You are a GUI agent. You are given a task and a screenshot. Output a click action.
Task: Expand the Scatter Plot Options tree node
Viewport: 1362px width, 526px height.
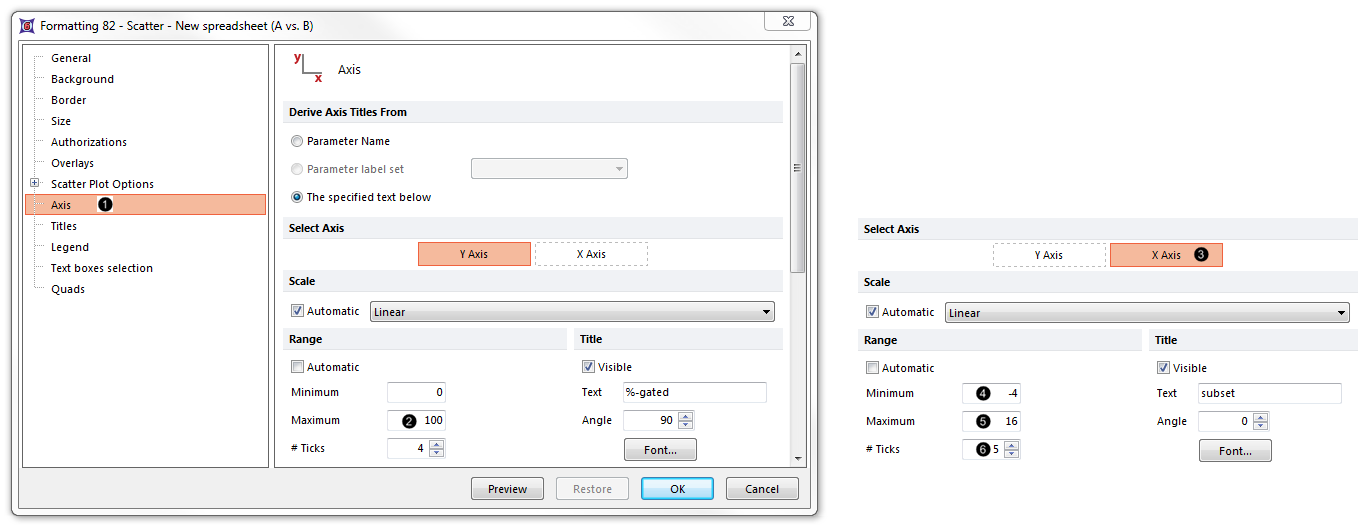35,184
